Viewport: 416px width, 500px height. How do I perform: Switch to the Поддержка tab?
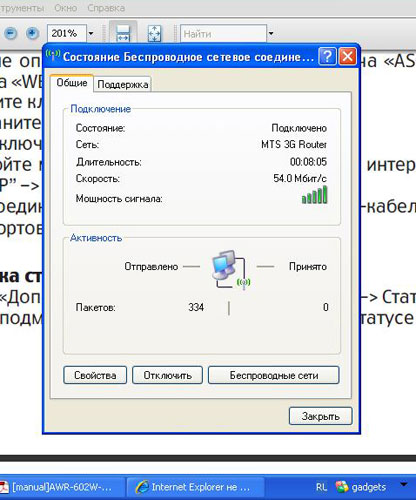click(x=123, y=85)
